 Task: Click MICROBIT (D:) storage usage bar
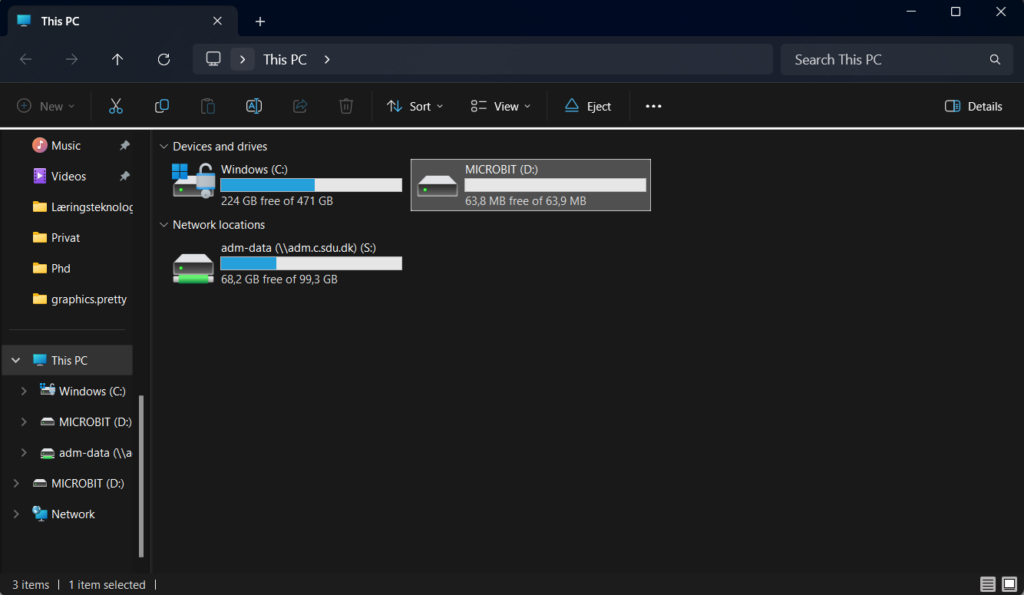click(x=555, y=185)
